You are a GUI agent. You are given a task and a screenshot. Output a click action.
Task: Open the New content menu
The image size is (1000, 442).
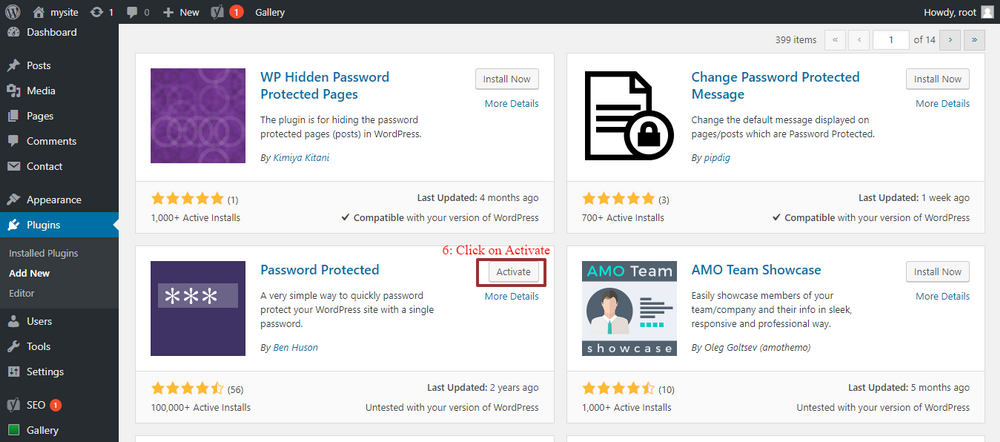pyautogui.click(x=181, y=12)
